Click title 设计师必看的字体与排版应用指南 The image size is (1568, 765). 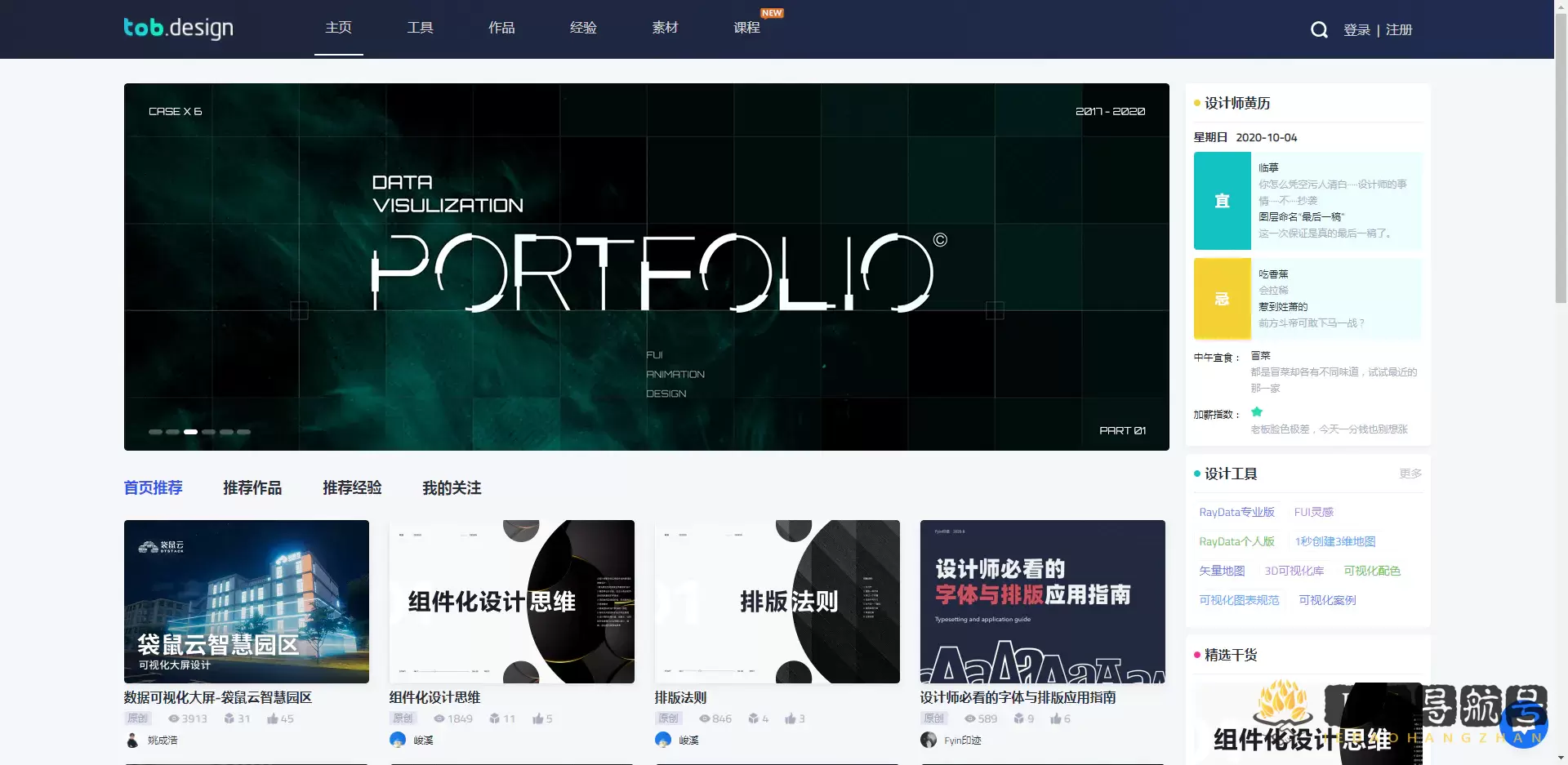[1018, 698]
